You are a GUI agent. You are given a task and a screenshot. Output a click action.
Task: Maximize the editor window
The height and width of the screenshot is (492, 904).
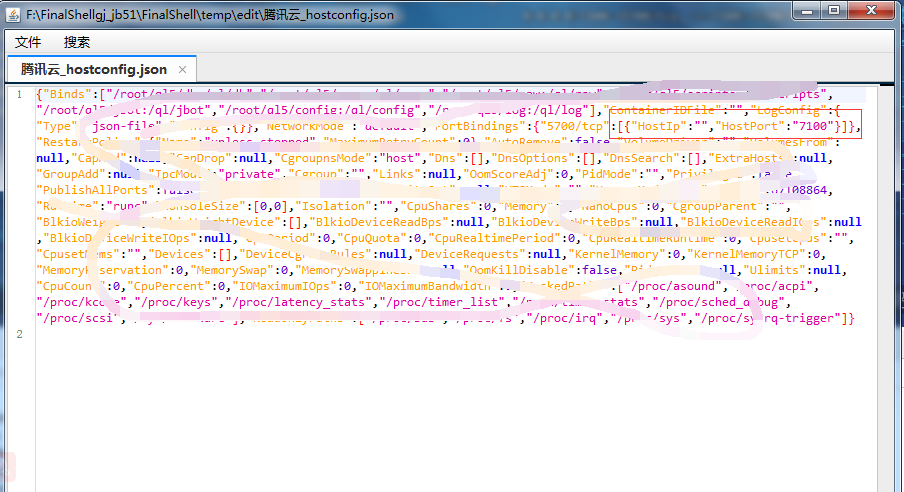[x=834, y=10]
